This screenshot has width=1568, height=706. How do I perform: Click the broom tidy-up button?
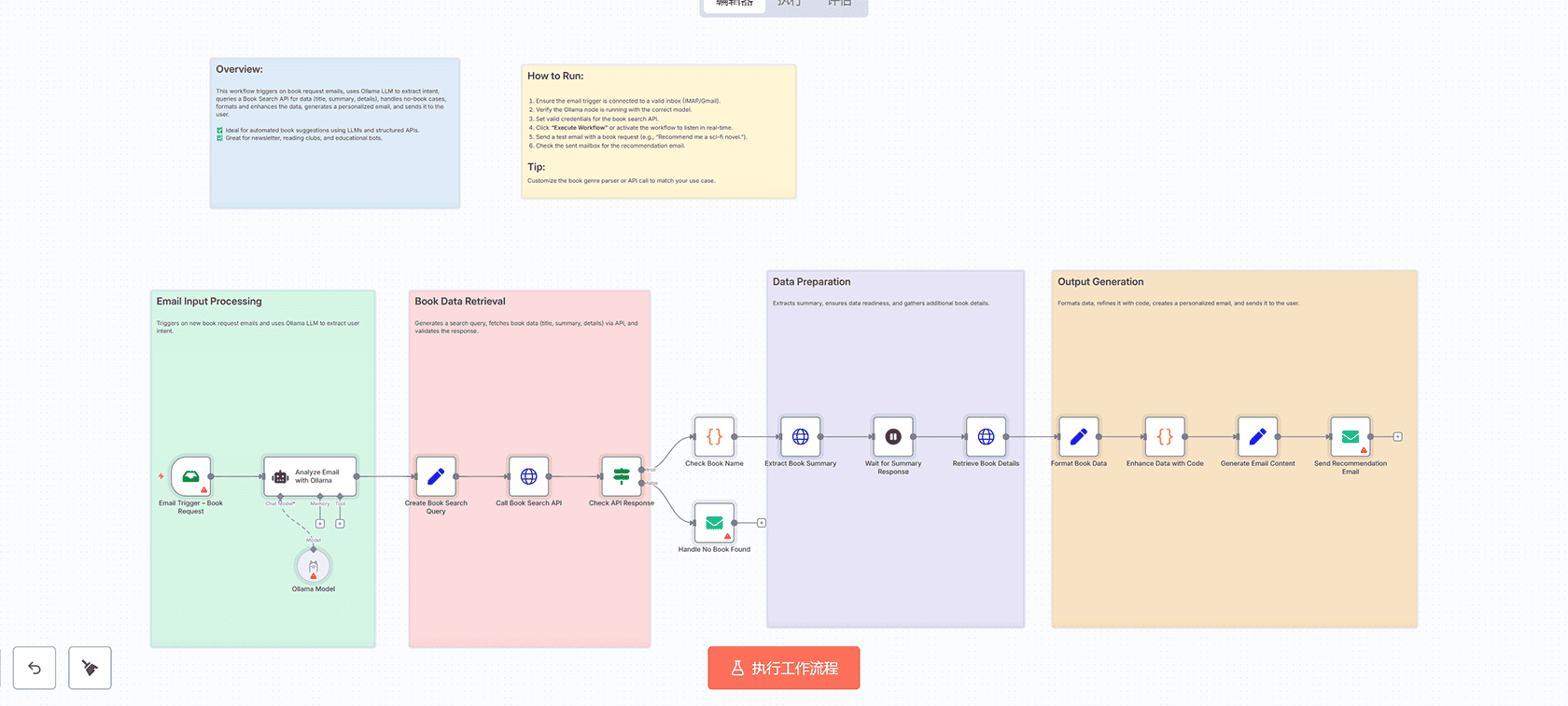[x=90, y=668]
